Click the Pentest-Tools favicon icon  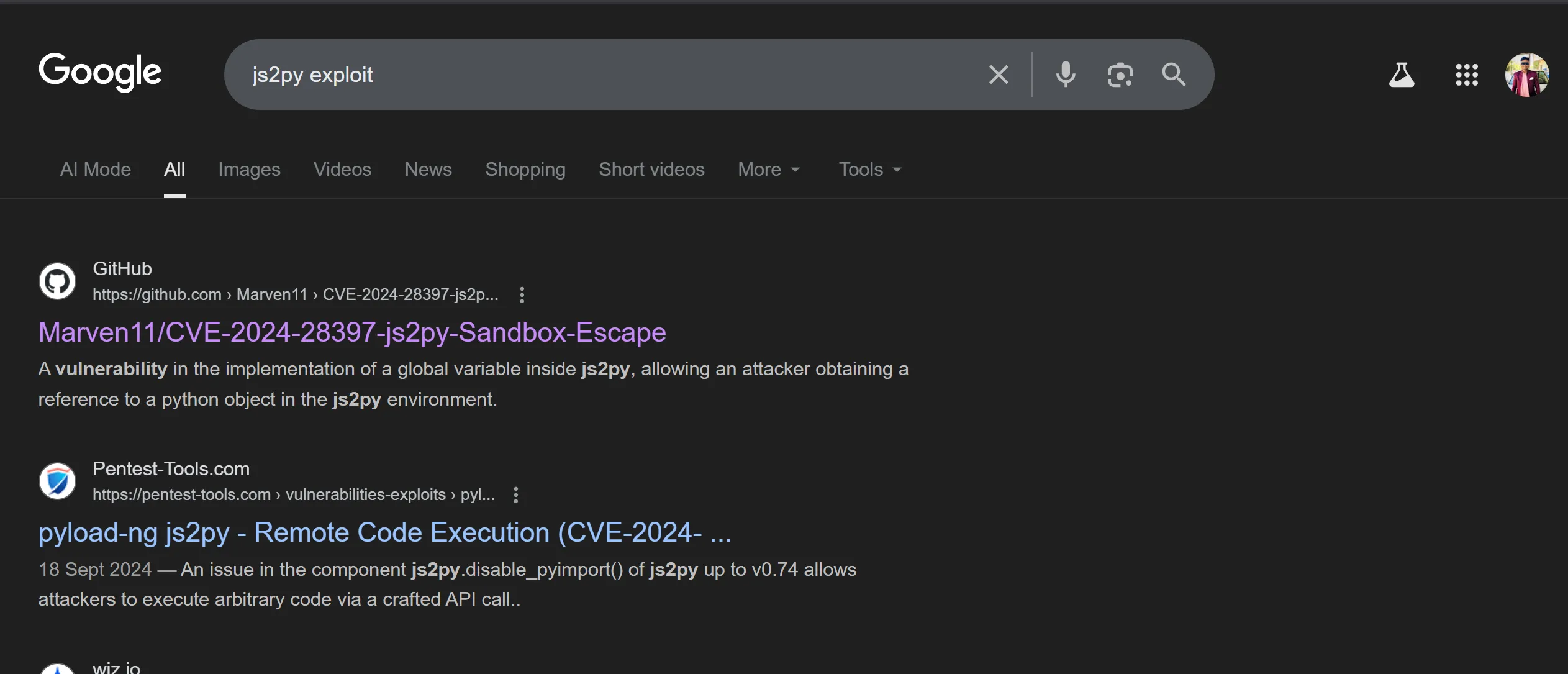tap(58, 481)
